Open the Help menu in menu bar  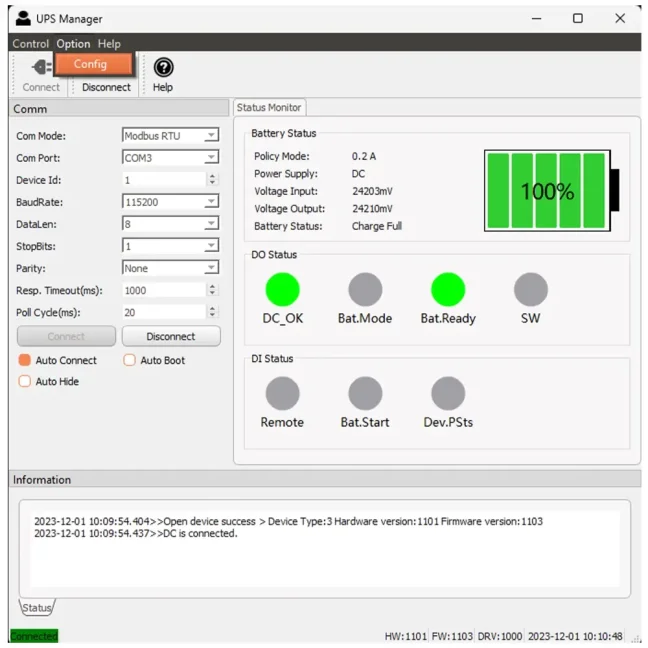(109, 43)
